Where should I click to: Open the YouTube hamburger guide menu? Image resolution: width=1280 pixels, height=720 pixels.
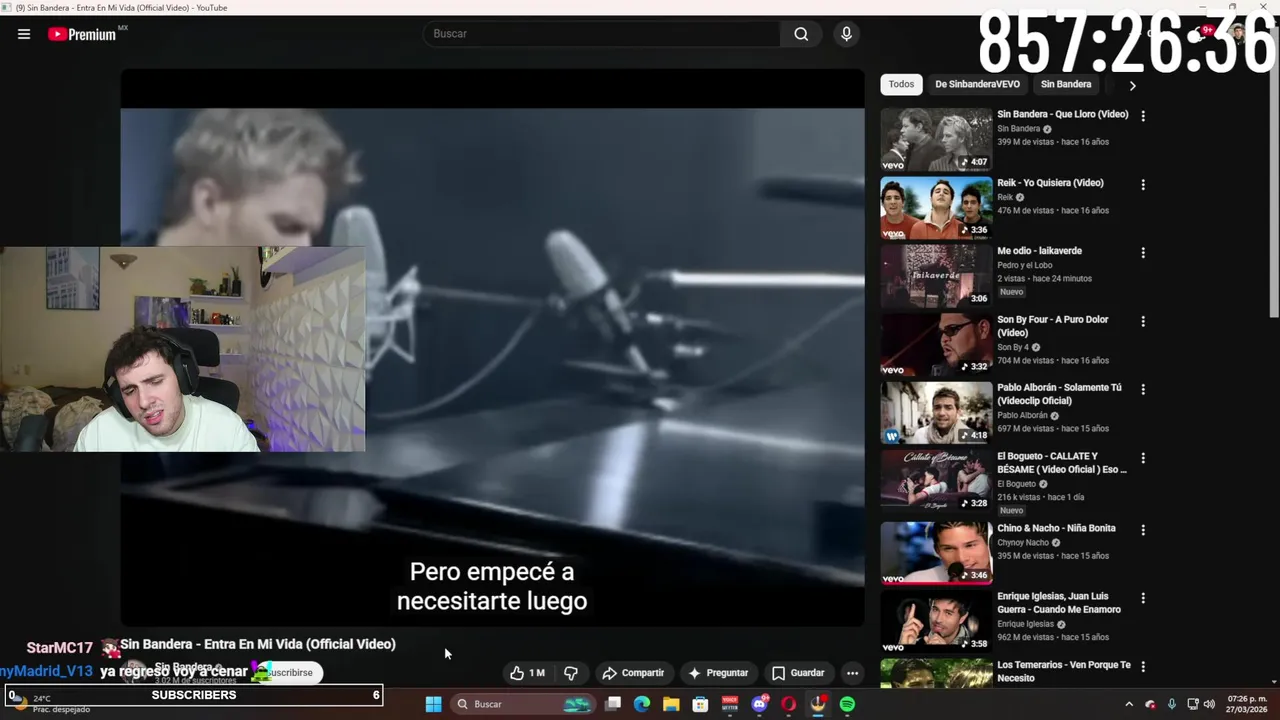[x=24, y=34]
